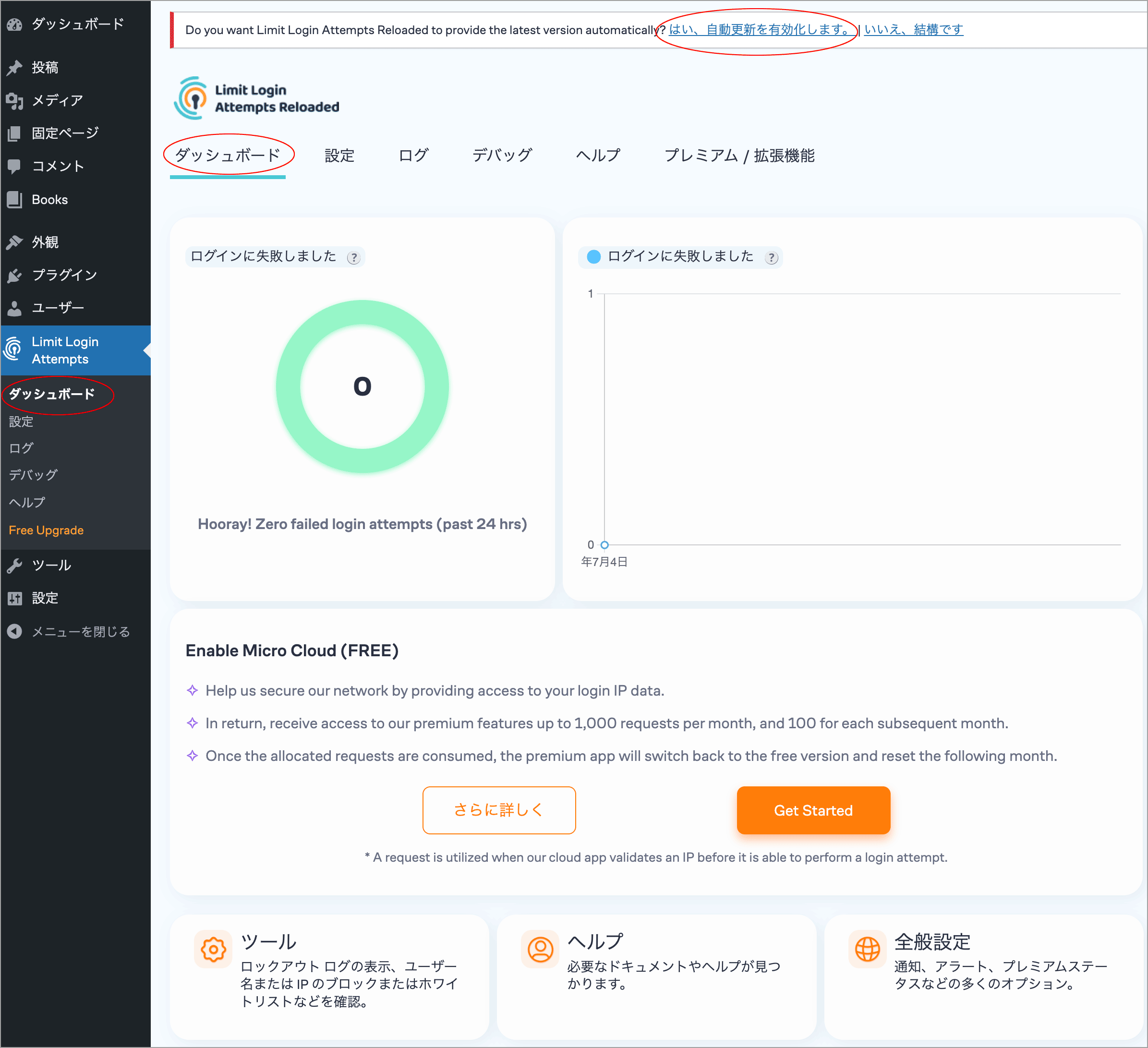Click the data point at 年7月4日 on chart
The image size is (1148, 1048).
point(605,545)
